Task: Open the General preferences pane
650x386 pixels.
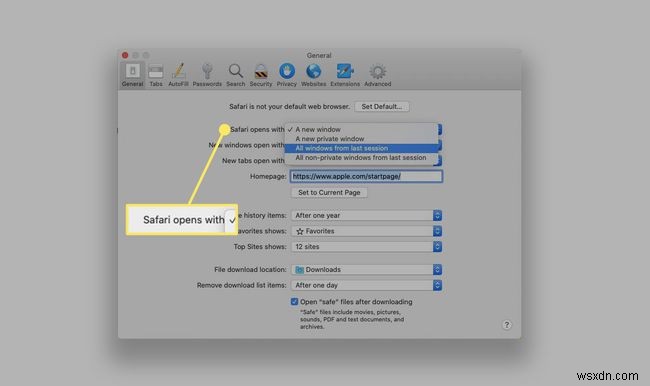Action: (133, 75)
